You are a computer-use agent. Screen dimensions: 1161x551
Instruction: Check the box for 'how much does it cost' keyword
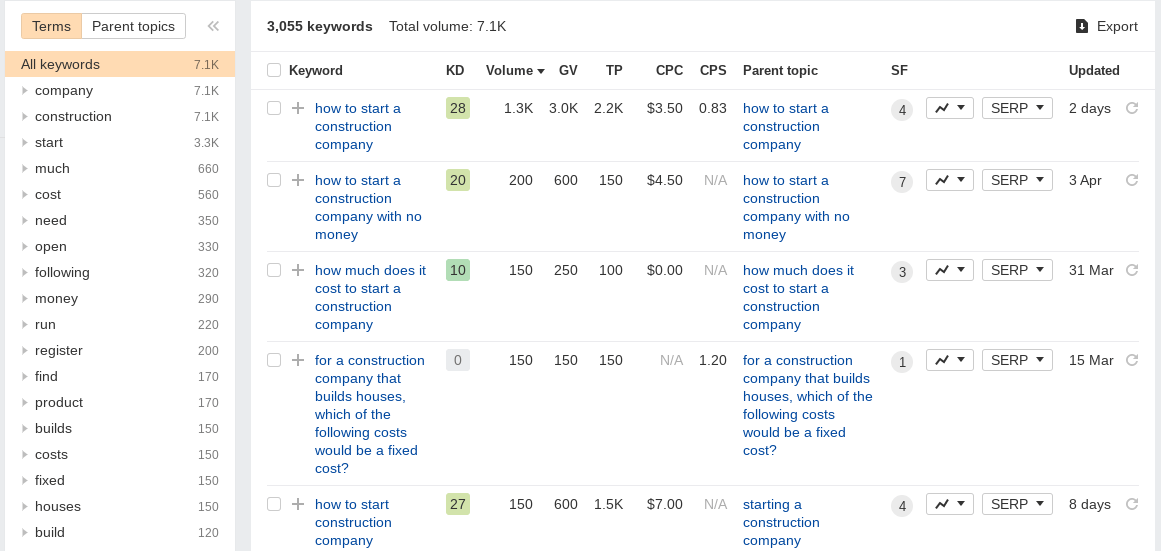click(274, 270)
